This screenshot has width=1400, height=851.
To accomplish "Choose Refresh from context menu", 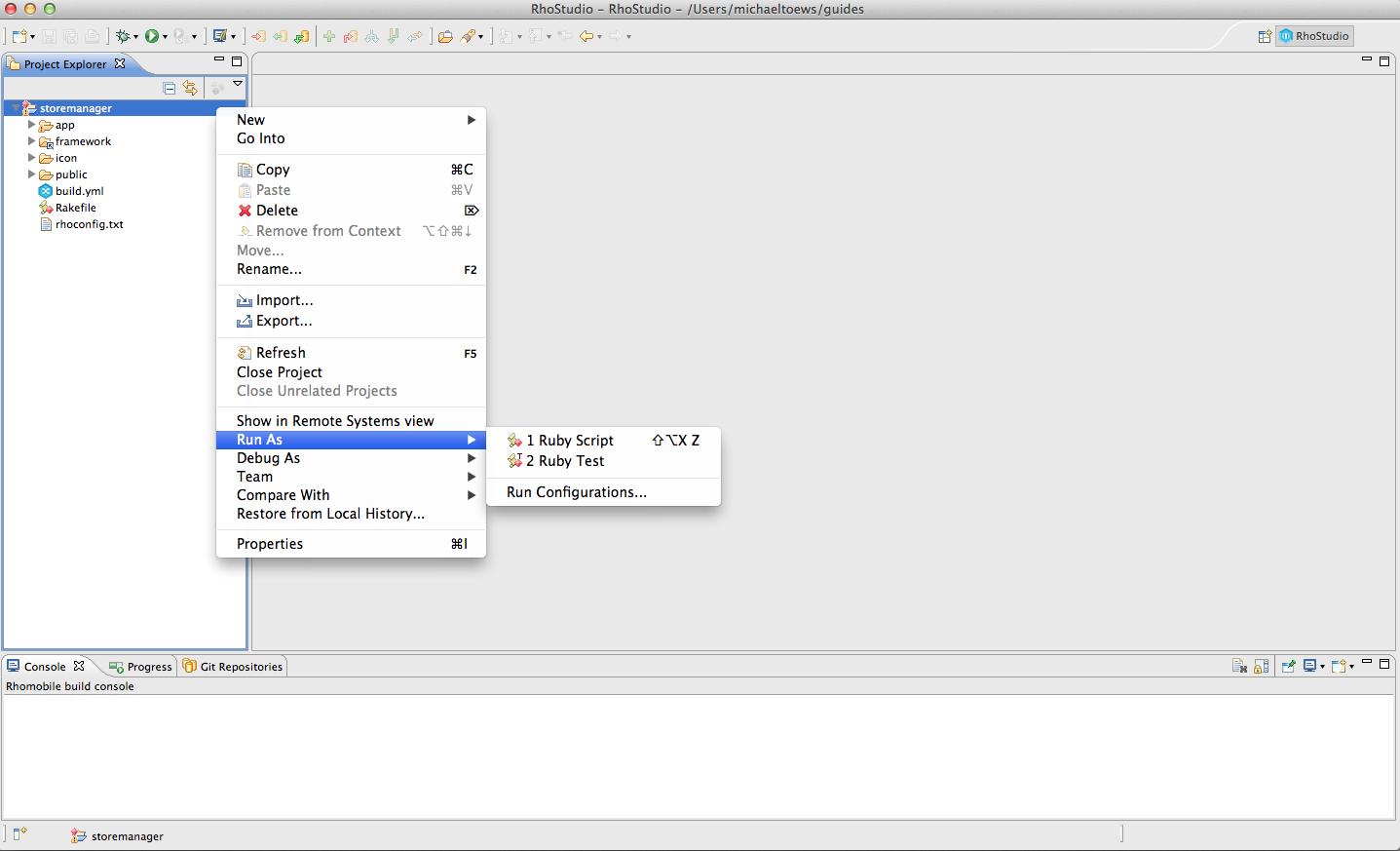I will [351, 353].
